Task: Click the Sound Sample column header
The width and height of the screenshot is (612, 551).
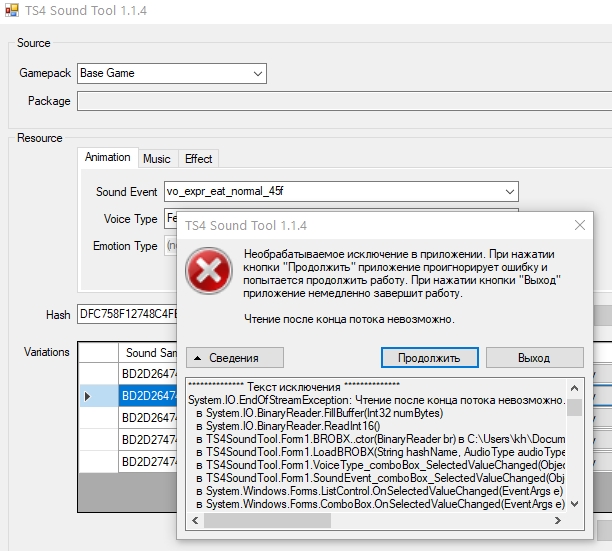Action: coord(148,353)
